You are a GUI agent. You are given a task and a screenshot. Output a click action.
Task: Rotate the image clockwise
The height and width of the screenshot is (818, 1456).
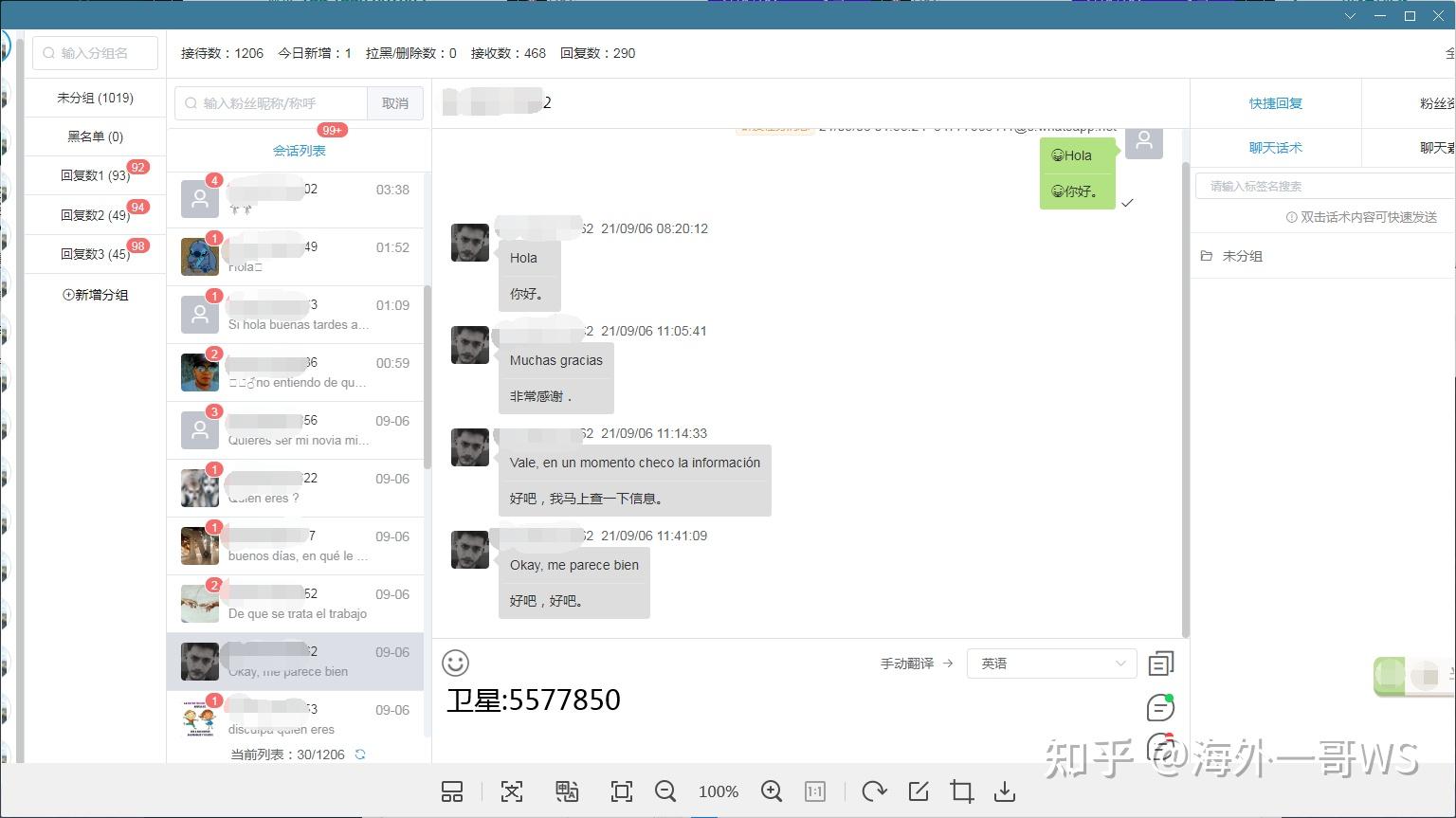coord(874,791)
